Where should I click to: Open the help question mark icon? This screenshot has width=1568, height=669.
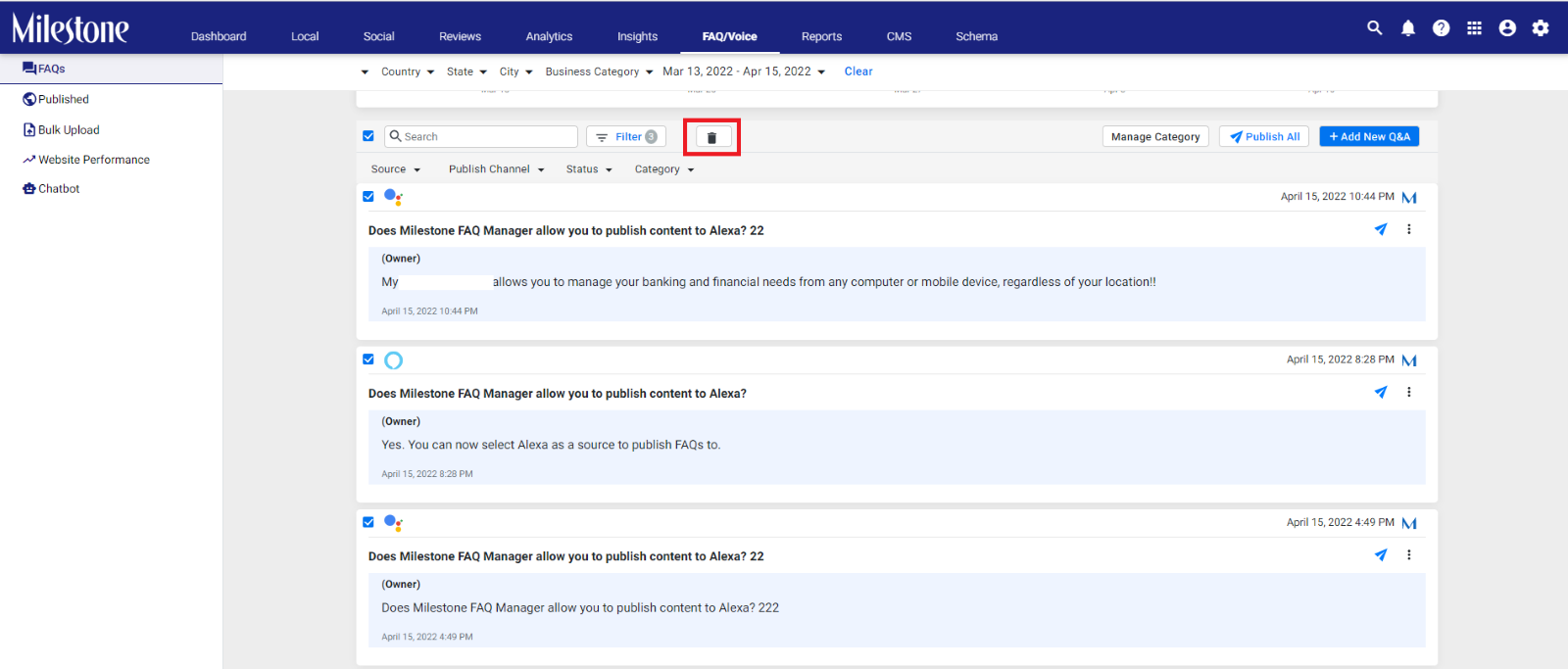coord(1441,28)
